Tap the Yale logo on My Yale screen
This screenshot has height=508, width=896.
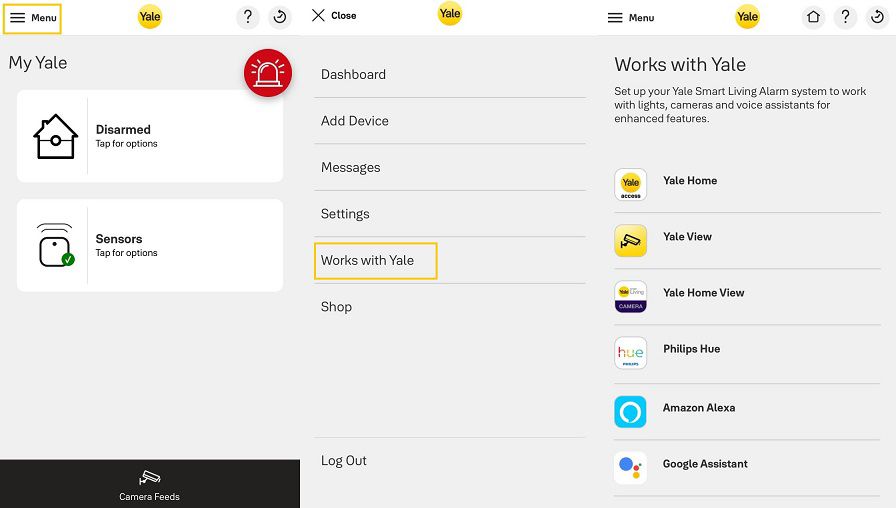coord(150,17)
